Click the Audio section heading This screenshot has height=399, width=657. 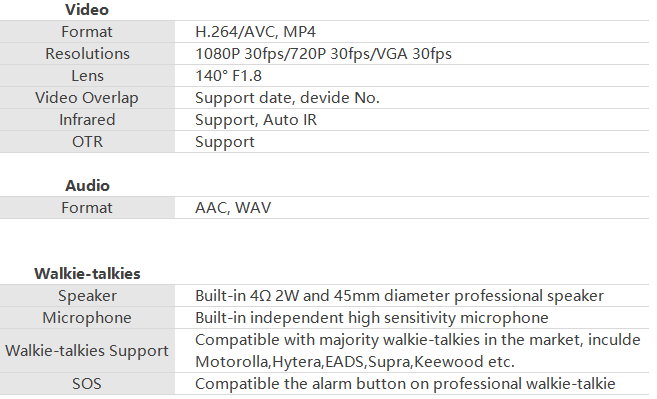coord(87,186)
